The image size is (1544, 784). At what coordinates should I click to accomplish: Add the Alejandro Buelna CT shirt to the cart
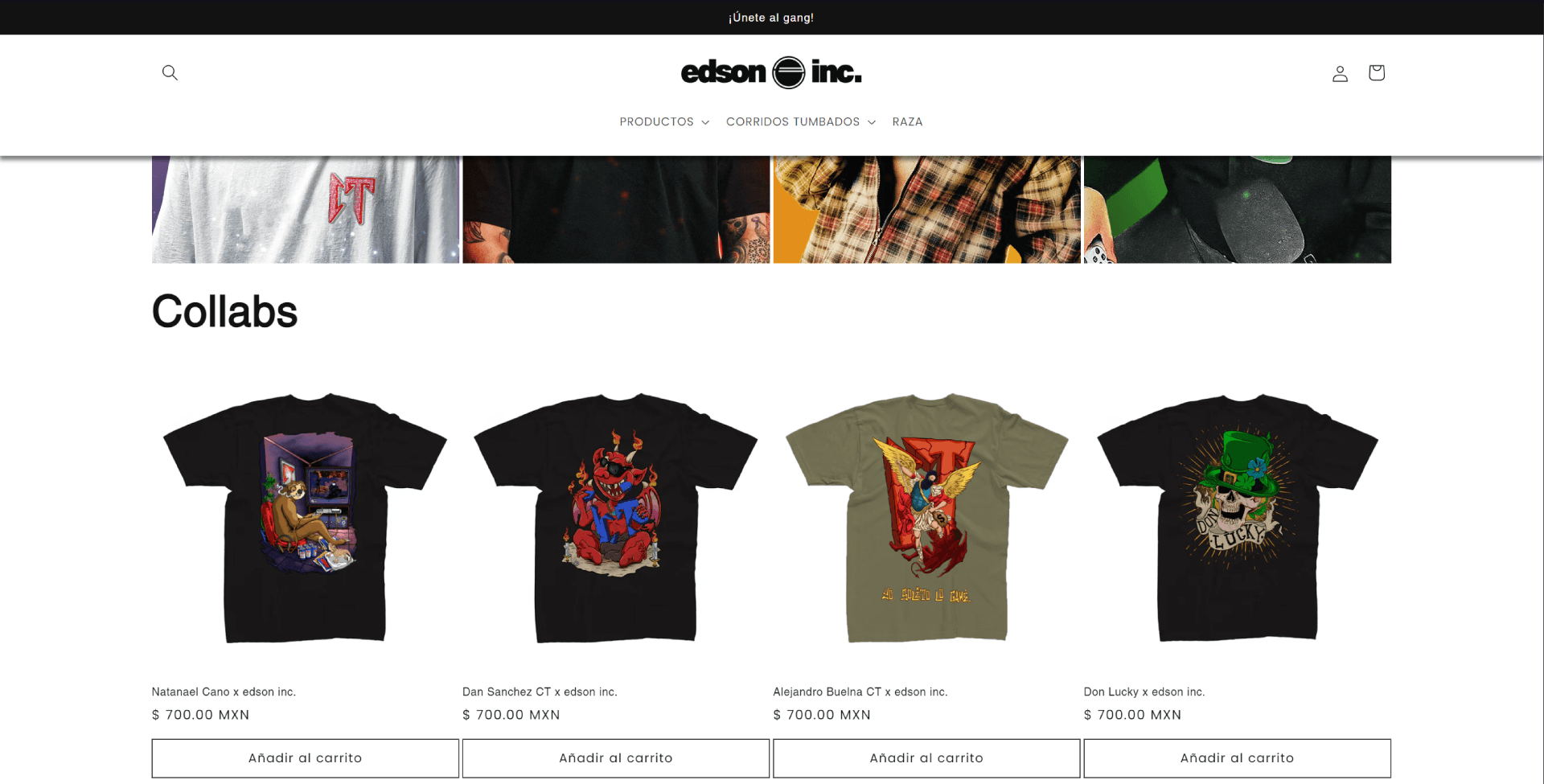coord(926,758)
